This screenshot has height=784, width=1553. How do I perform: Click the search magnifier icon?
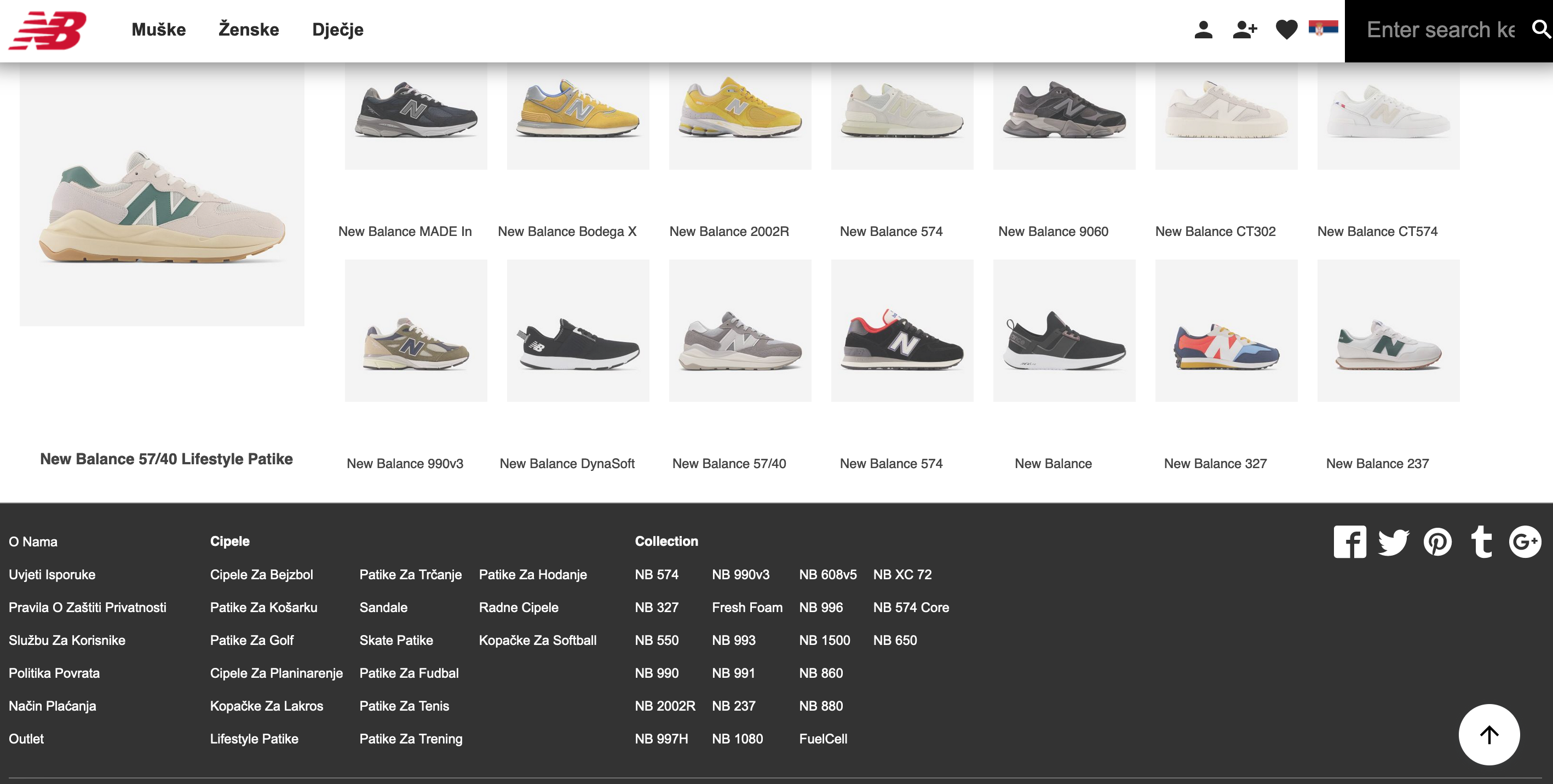click(x=1540, y=29)
